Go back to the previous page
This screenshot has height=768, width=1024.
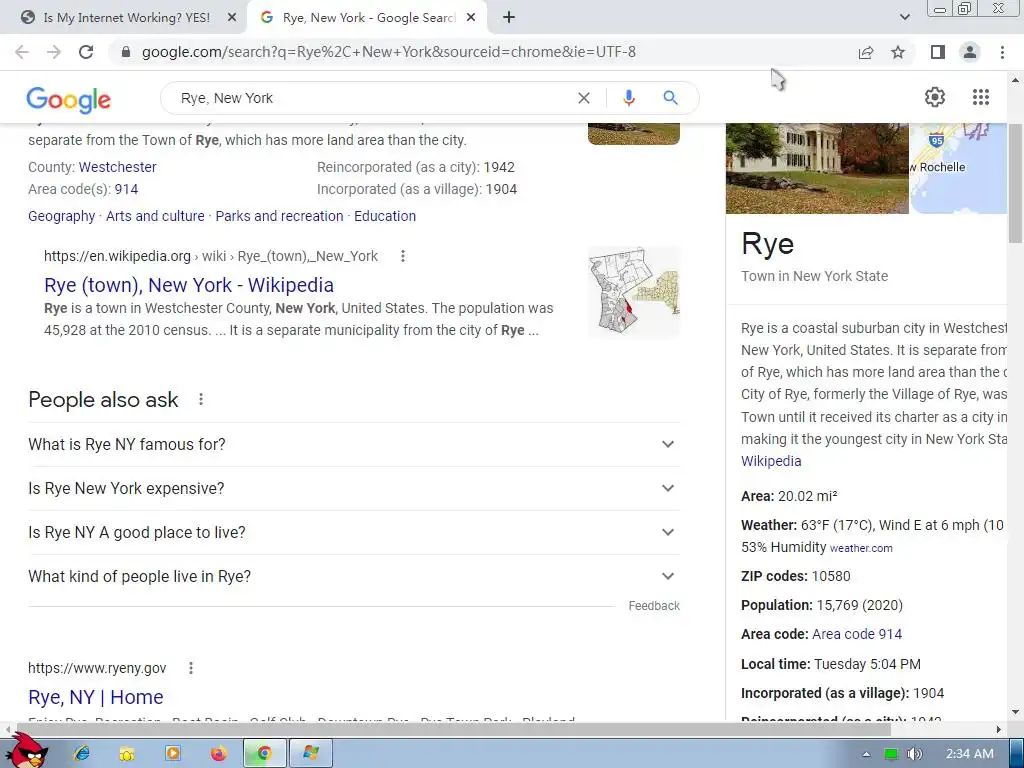coord(22,52)
